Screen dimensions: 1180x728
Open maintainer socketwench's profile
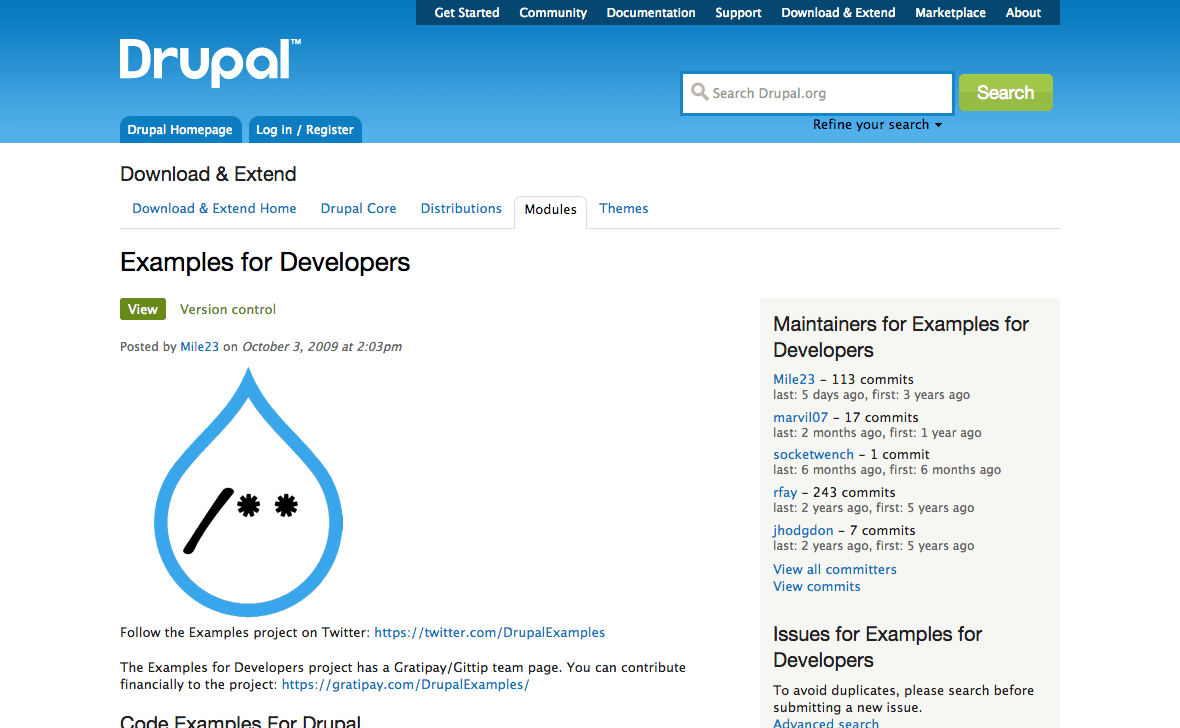[814, 455]
